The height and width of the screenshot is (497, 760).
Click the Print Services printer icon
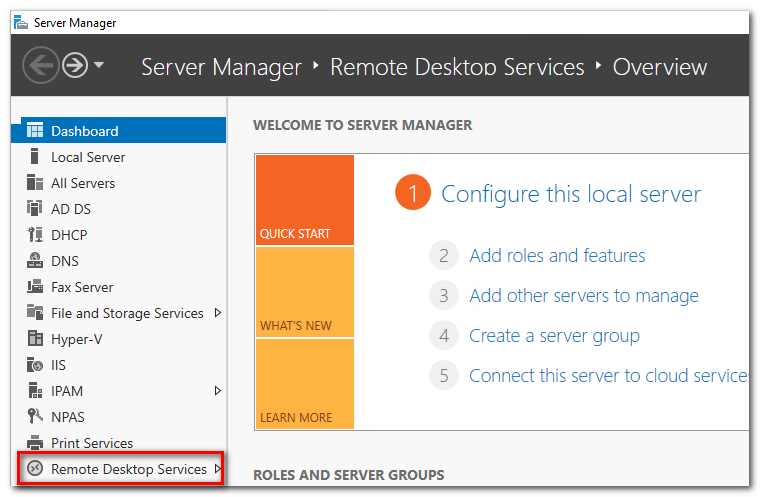(x=35, y=443)
